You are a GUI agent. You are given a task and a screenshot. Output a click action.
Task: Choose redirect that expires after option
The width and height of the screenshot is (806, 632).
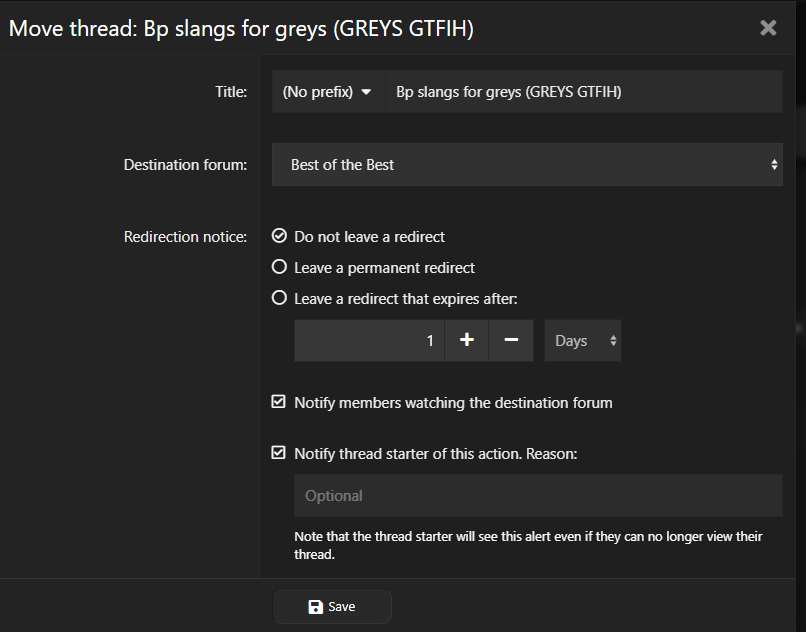pos(280,298)
